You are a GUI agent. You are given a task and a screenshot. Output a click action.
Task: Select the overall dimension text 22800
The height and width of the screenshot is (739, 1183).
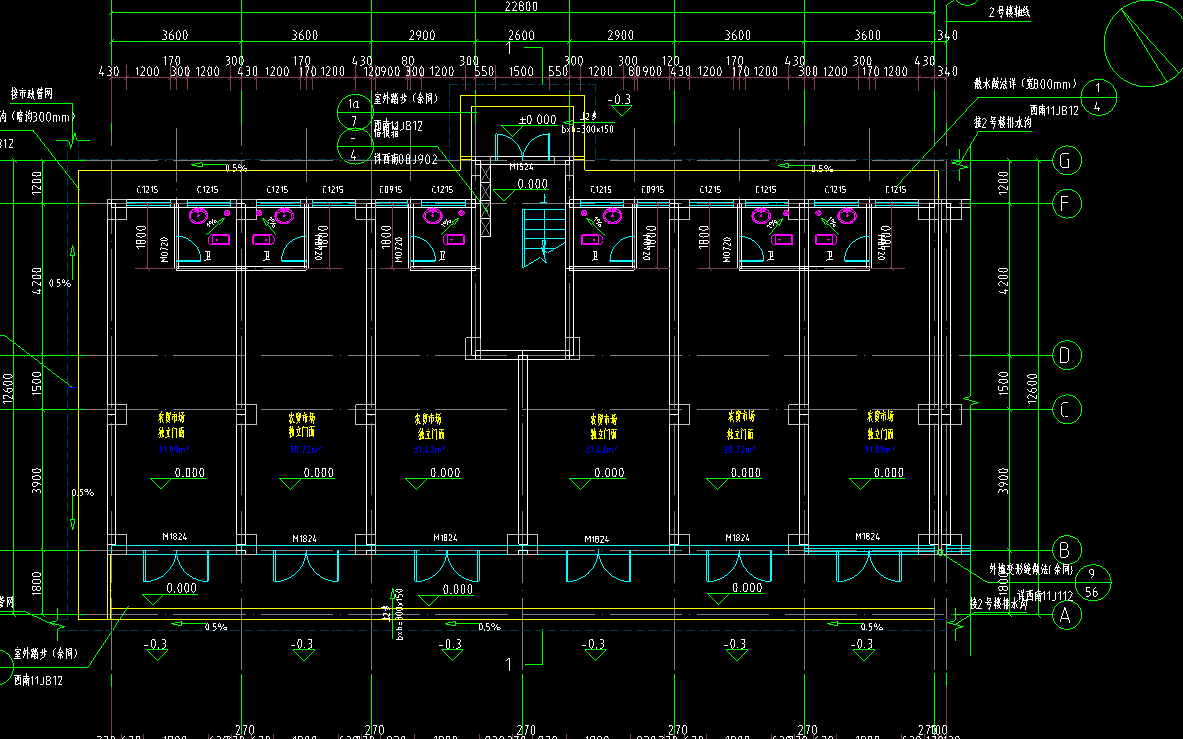(521, 7)
